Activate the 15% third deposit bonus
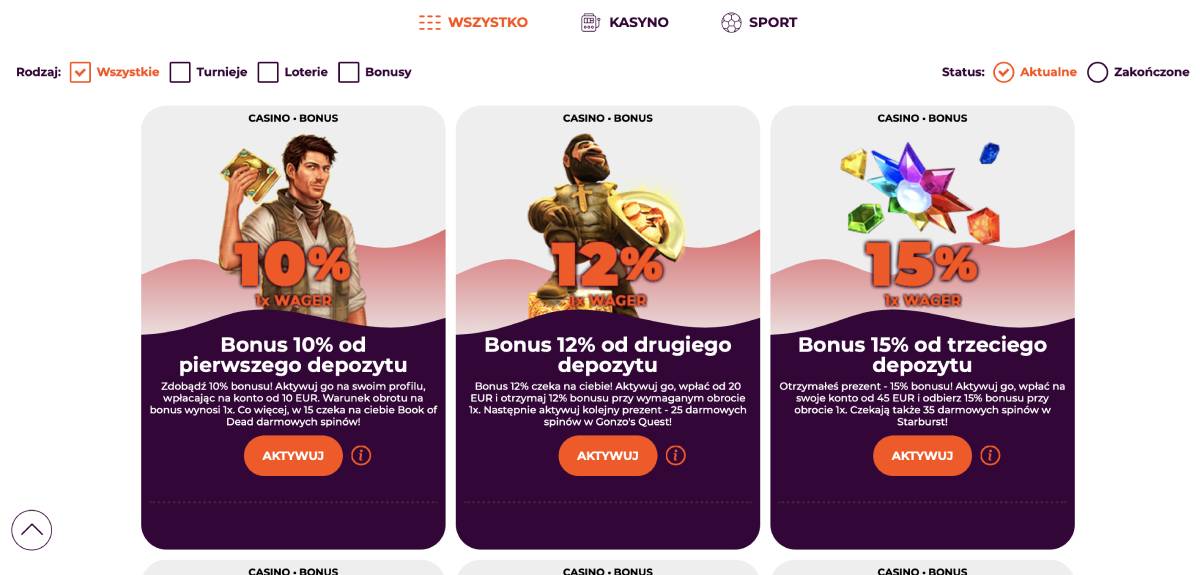The image size is (1200, 575). [x=922, y=456]
